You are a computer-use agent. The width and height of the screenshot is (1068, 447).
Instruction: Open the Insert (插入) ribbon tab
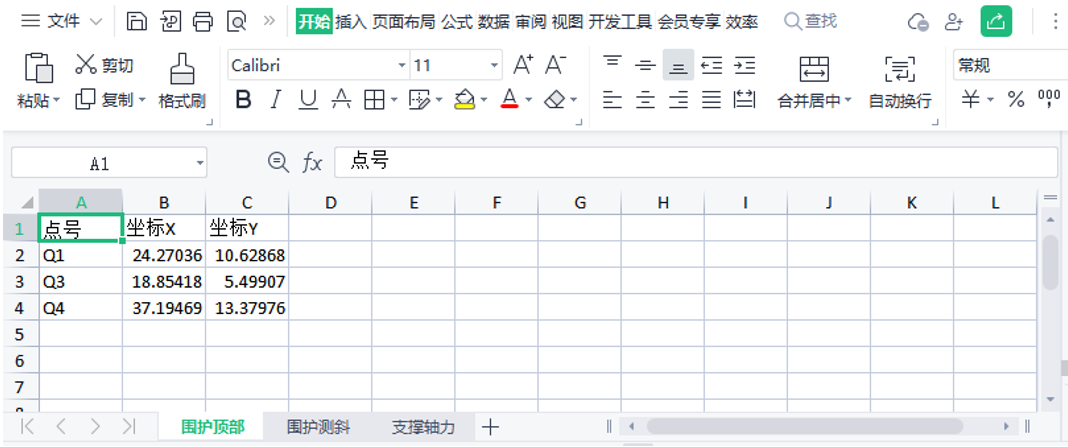tap(350, 21)
